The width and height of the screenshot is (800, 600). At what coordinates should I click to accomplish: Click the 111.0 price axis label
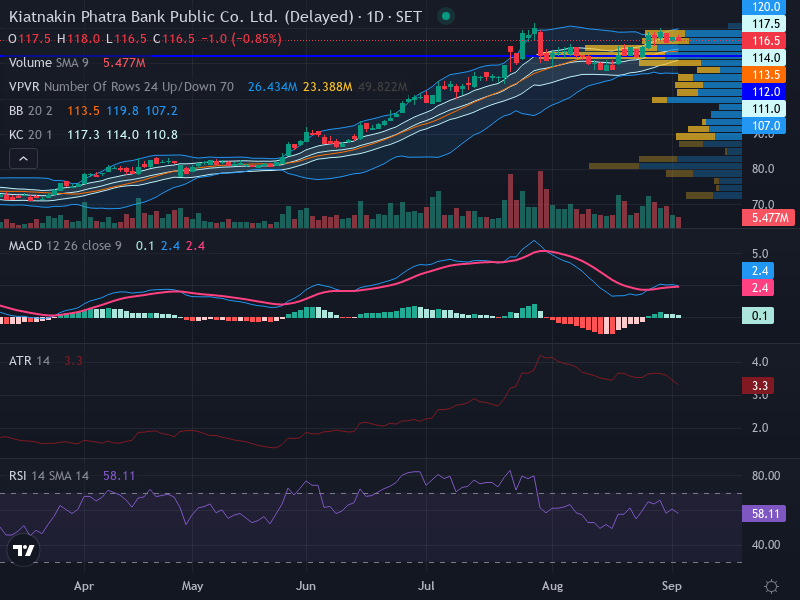(764, 109)
